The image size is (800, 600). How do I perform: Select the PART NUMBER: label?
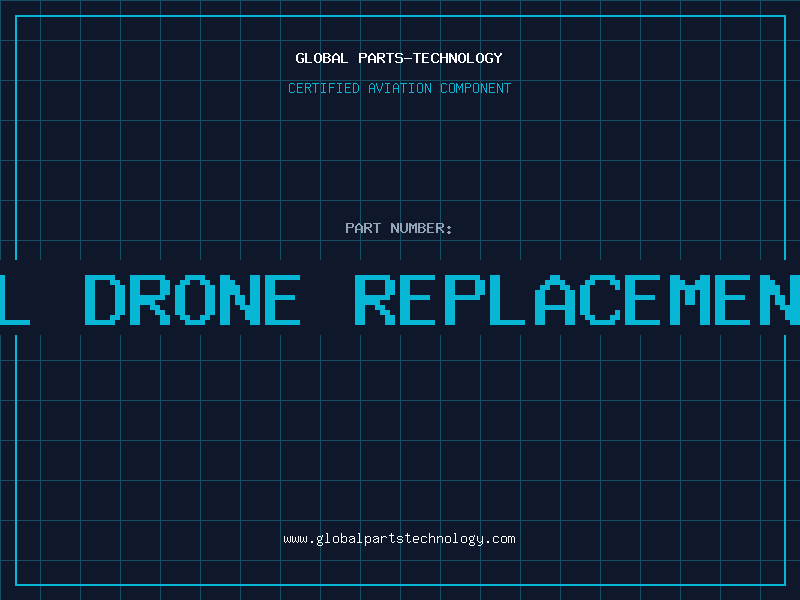(398, 228)
